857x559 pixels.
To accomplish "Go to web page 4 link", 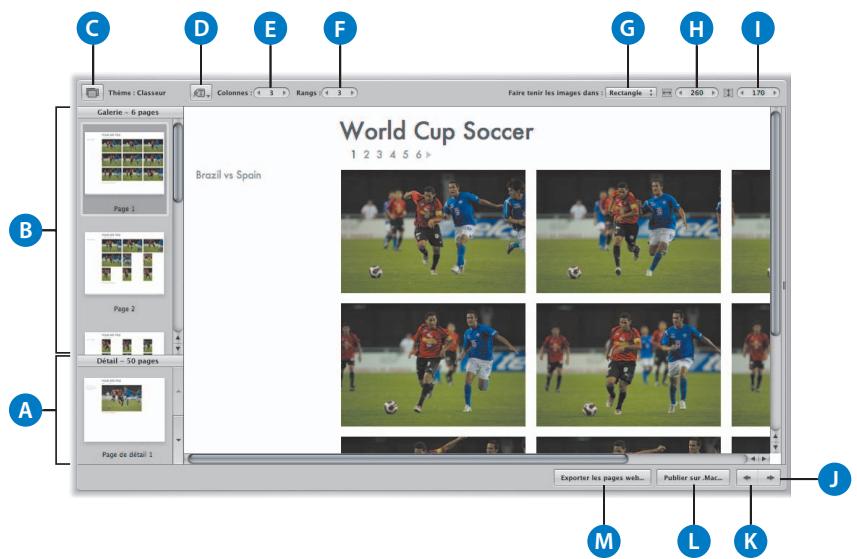I will point(392,155).
